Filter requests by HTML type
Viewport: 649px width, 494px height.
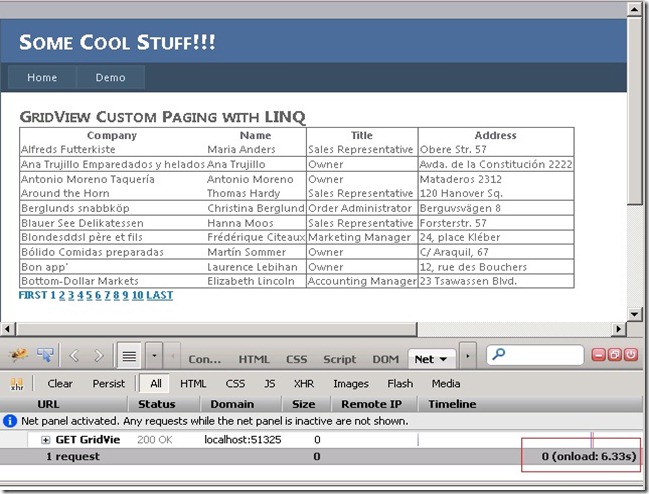(193, 384)
